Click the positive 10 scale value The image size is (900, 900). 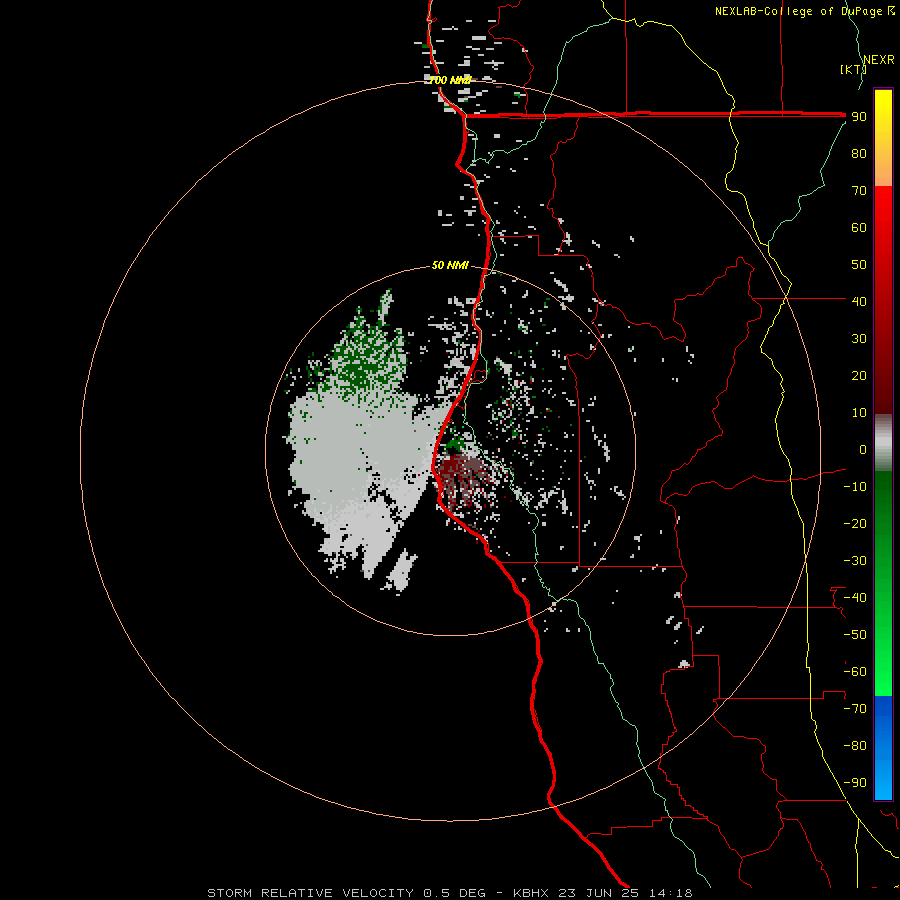point(859,413)
